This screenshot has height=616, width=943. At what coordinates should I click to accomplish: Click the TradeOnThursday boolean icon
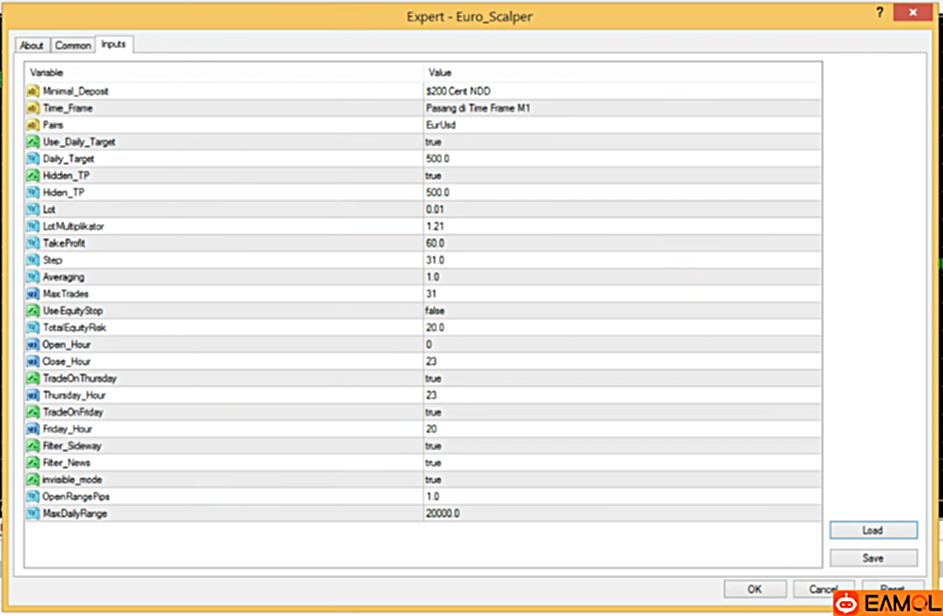(32, 378)
